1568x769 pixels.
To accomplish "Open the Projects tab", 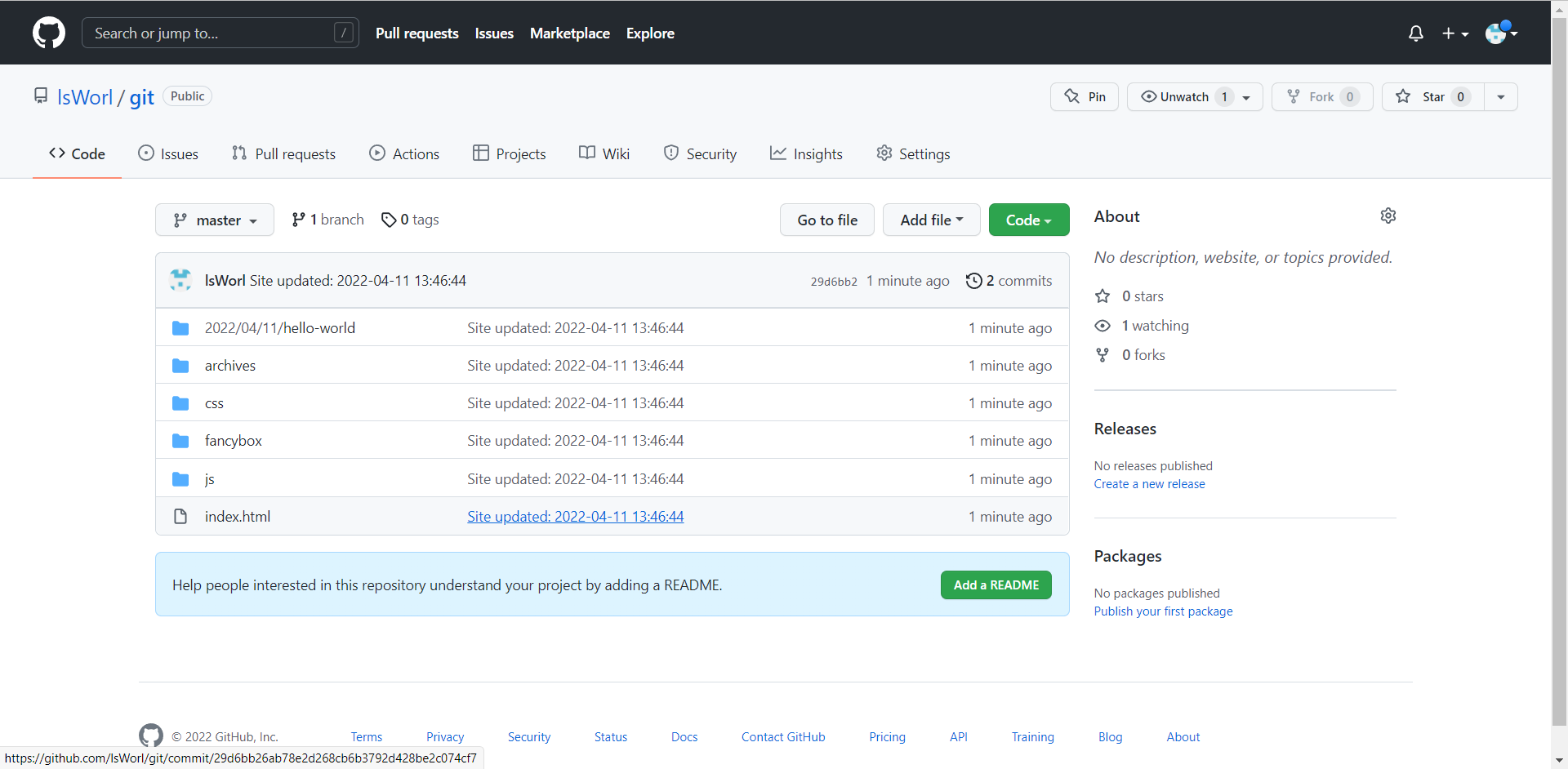I will pyautogui.click(x=510, y=153).
